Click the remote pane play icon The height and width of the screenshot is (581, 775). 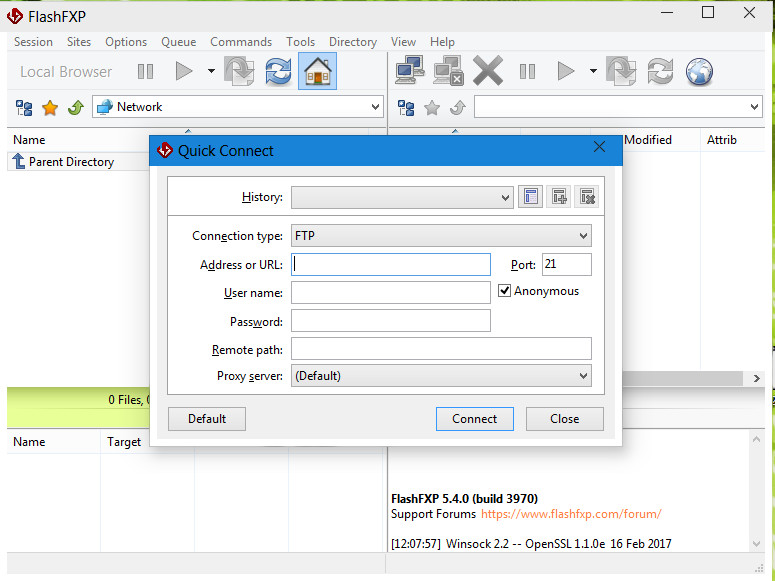click(x=566, y=71)
